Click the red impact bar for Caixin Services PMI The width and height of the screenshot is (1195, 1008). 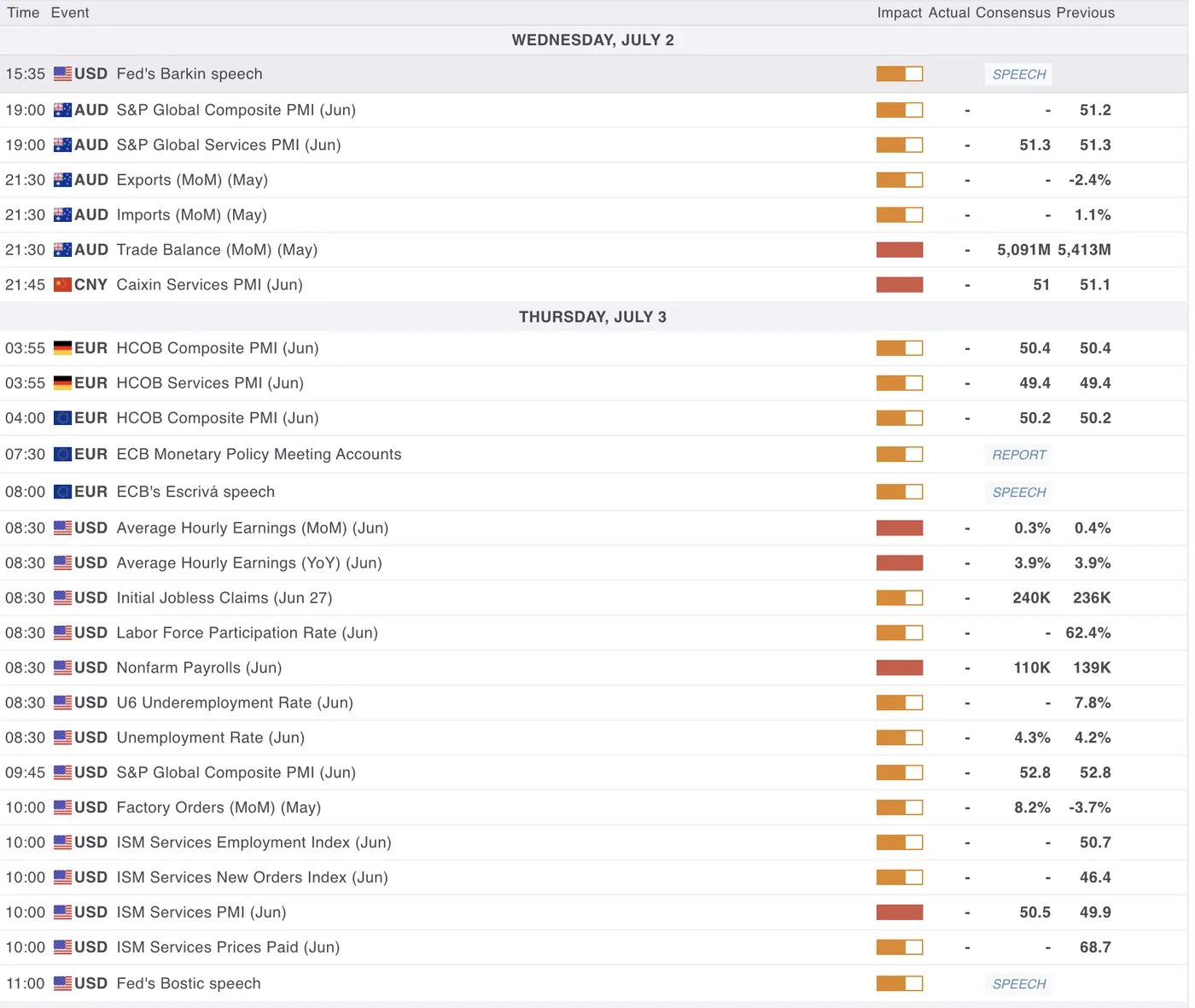(900, 285)
